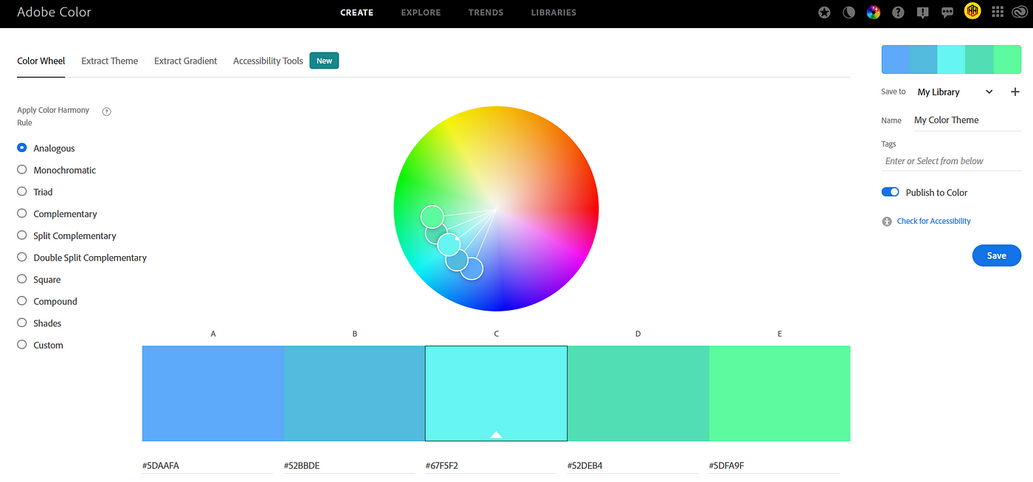Select color swatch E in green

779,393
